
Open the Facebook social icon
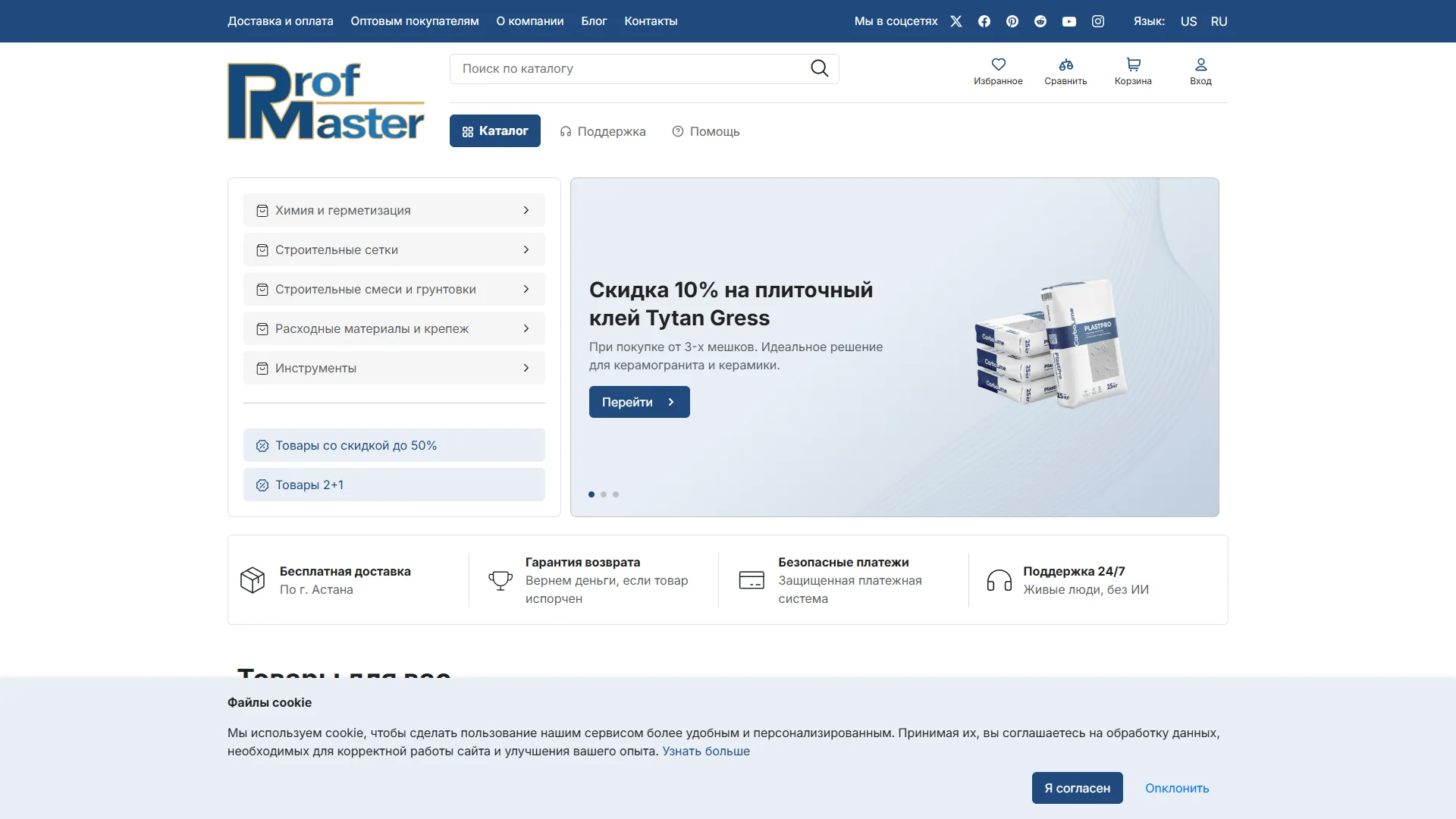pos(984,21)
